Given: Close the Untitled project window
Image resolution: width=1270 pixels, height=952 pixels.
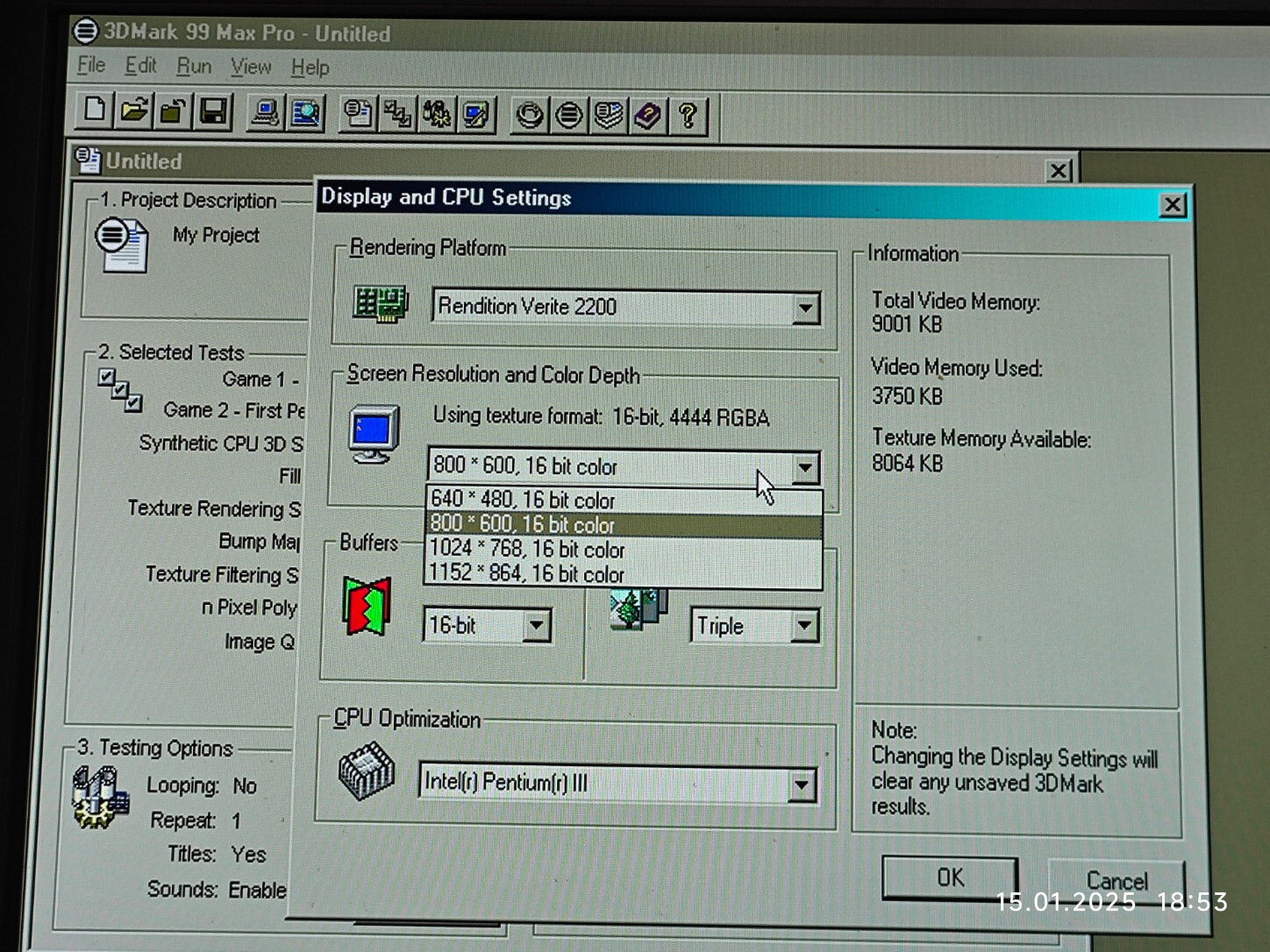Looking at the screenshot, I should click(x=1059, y=170).
